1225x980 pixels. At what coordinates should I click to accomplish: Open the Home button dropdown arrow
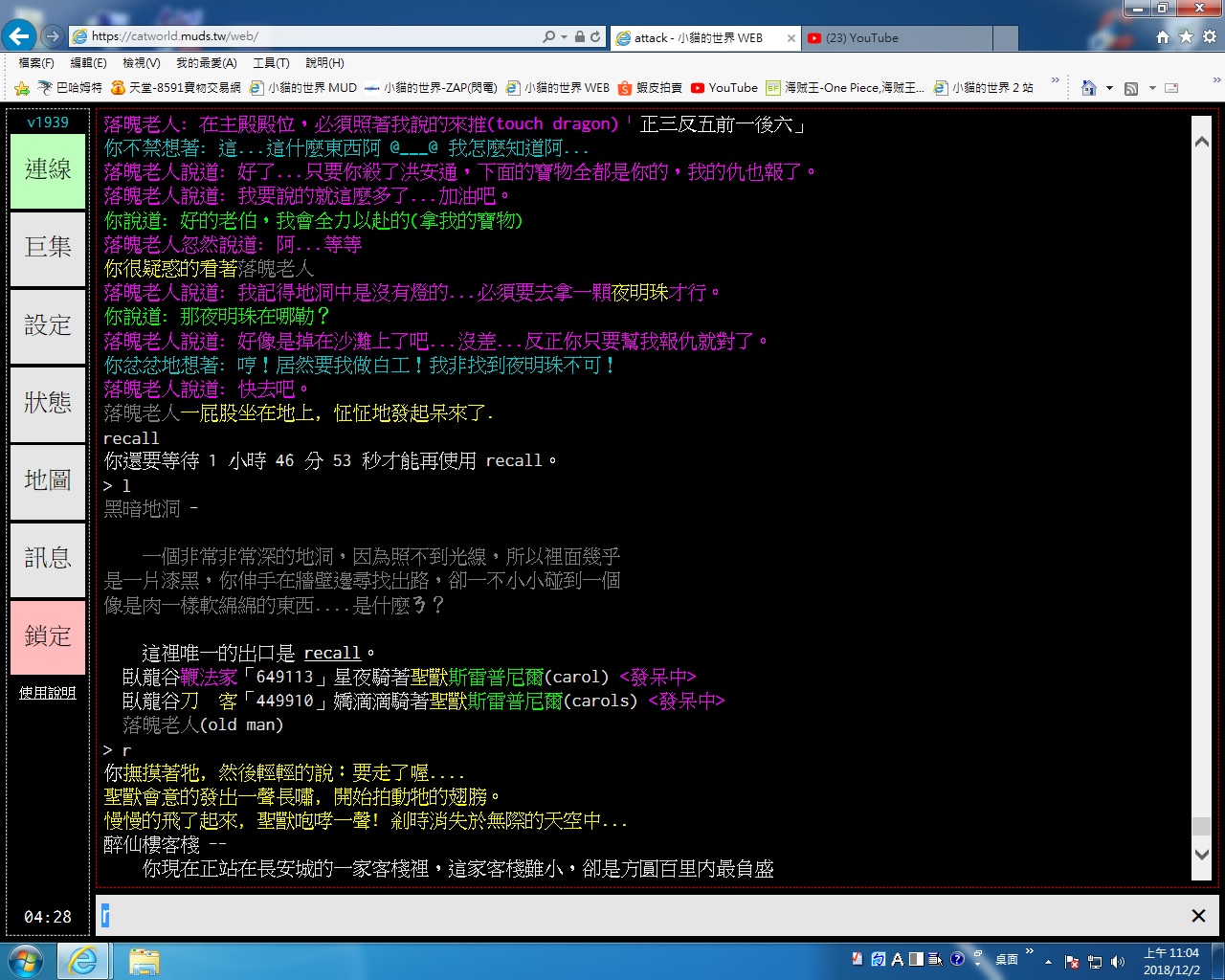point(1109,88)
